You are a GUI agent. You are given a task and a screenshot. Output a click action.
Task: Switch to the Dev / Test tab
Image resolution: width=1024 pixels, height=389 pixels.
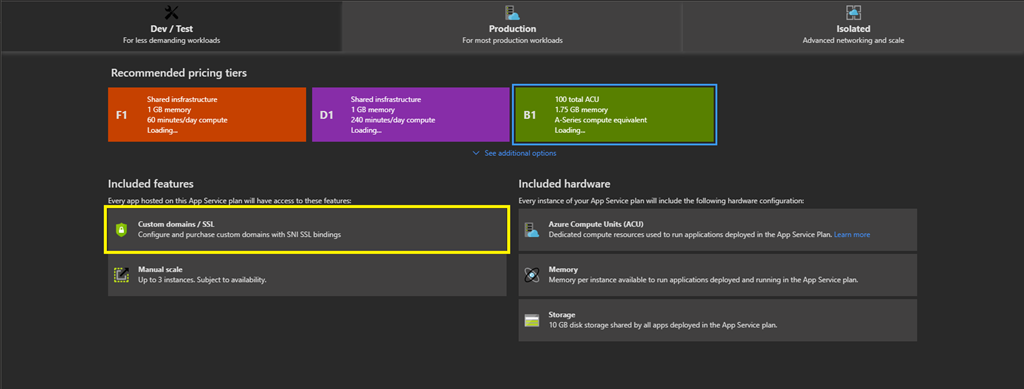point(171,26)
